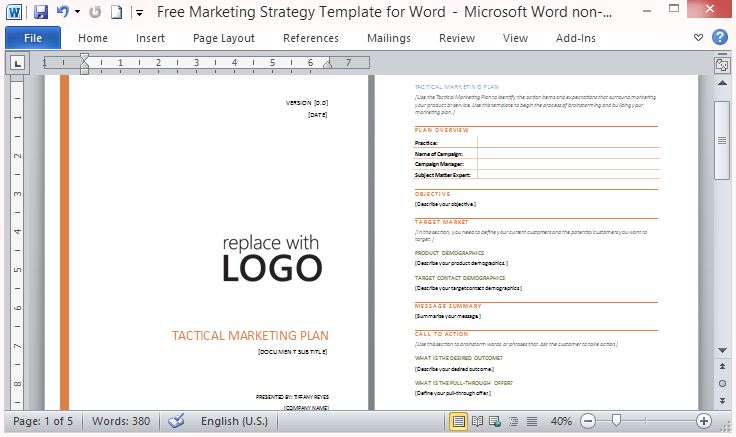Switch to the Page Layout tab
This screenshot has height=437, width=736.
(x=223, y=38)
